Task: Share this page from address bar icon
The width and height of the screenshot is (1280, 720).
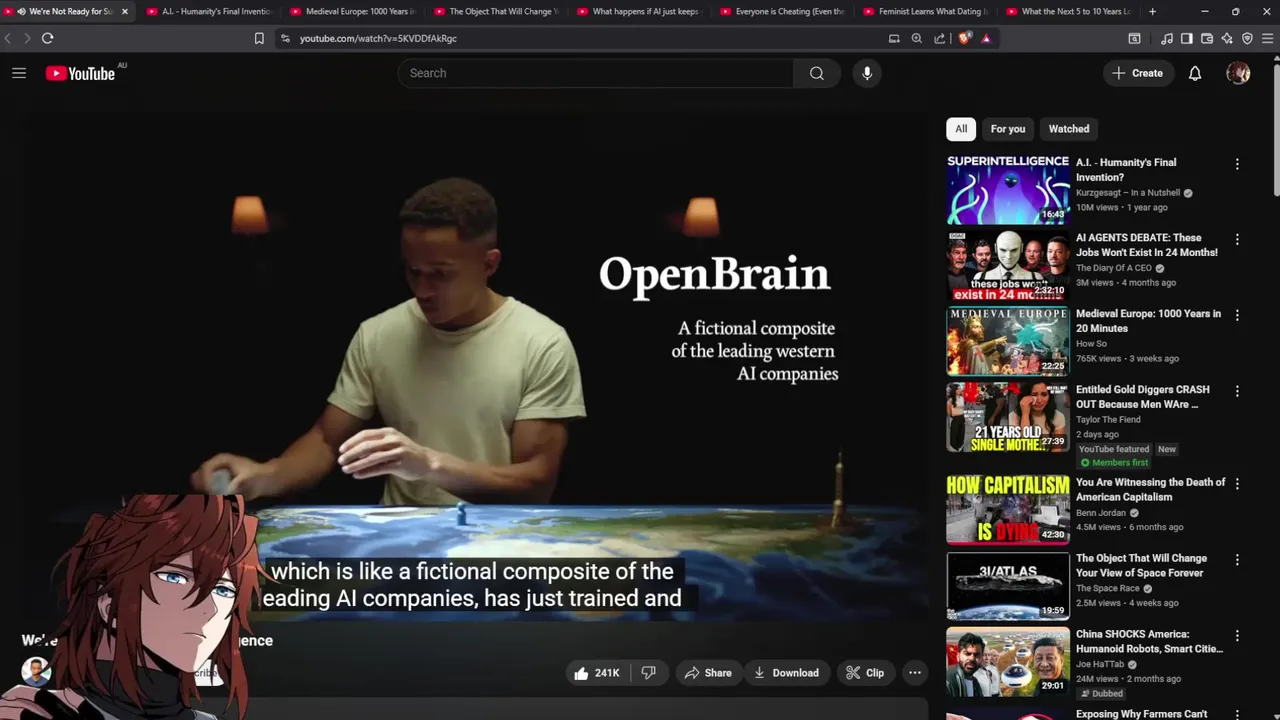Action: [939, 38]
